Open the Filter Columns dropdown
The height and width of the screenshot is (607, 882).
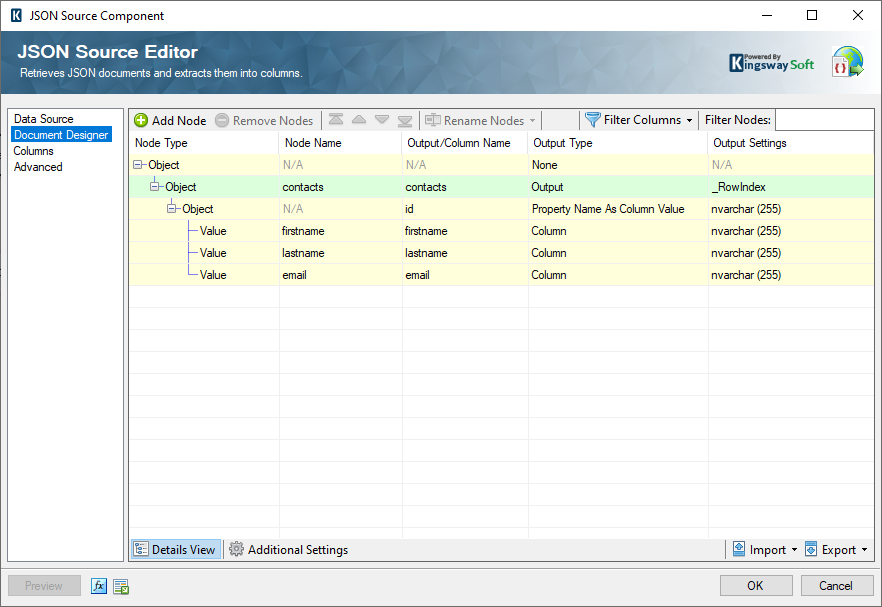(639, 120)
